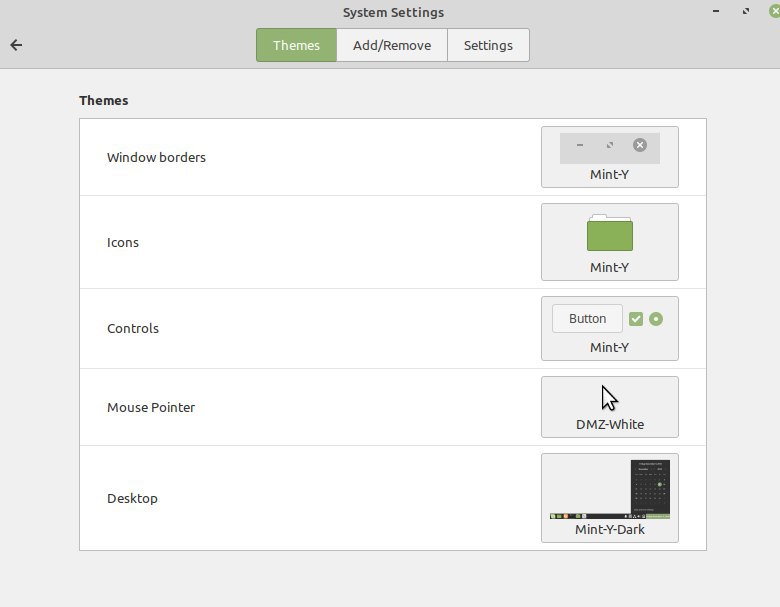Select the green radio button in Controls preview

coord(656,319)
